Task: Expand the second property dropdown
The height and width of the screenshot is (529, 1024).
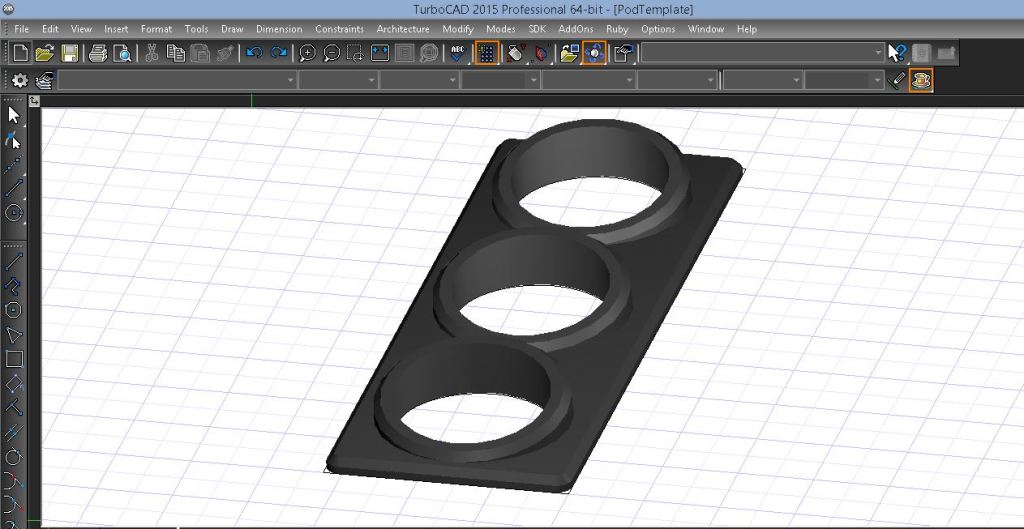Action: [x=338, y=80]
